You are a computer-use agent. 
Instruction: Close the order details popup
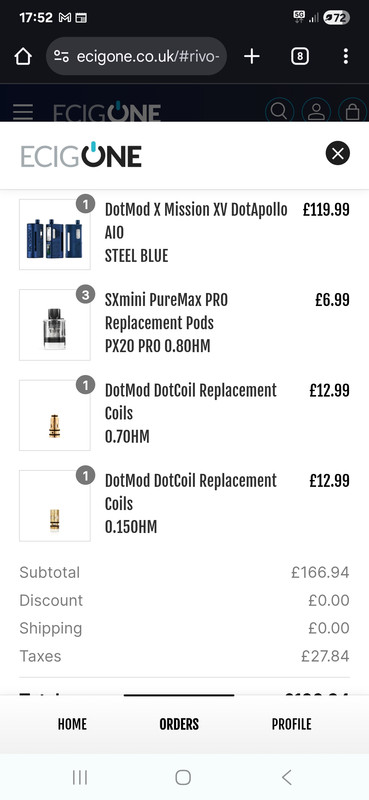tap(337, 154)
